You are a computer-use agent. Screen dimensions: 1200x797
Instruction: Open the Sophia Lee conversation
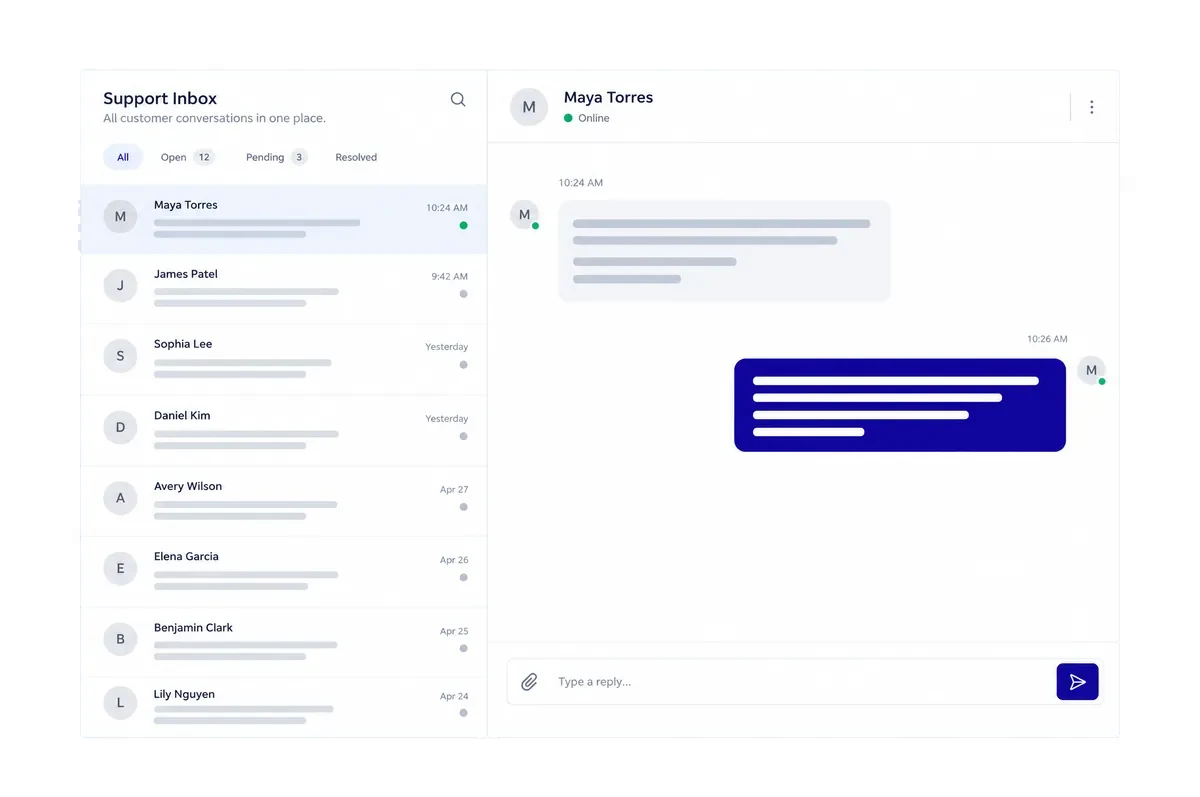284,359
